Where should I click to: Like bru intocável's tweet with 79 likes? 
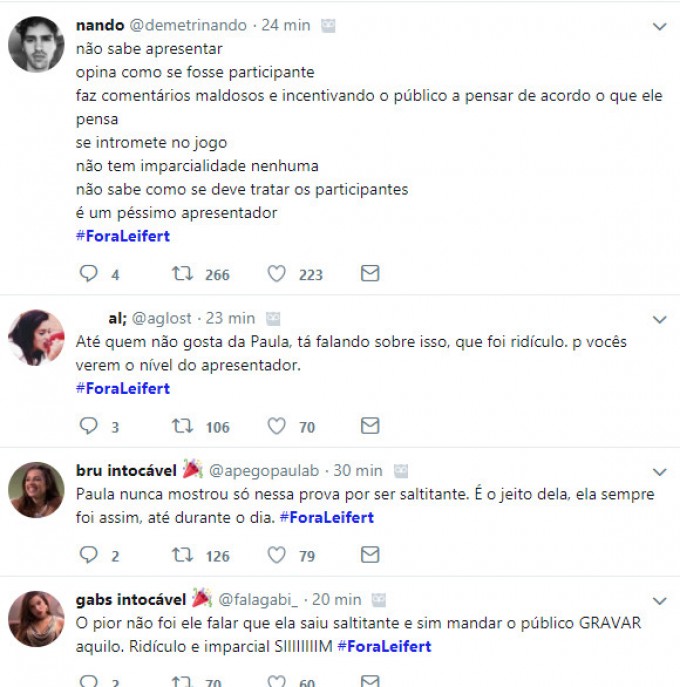coord(277,555)
